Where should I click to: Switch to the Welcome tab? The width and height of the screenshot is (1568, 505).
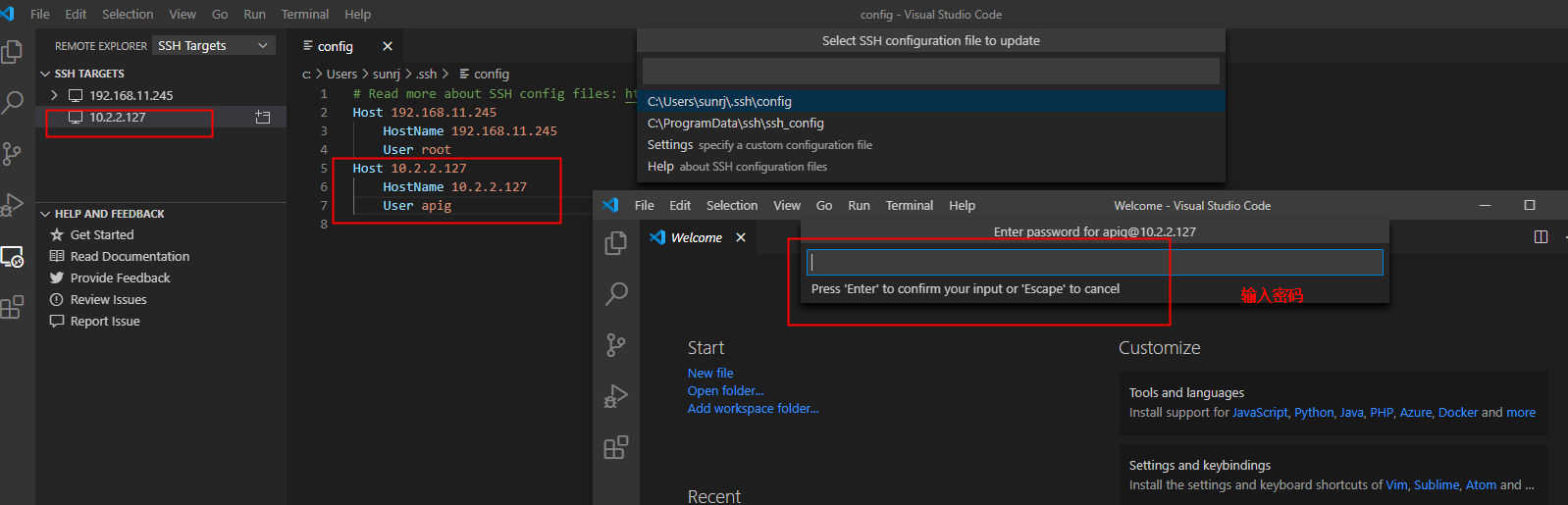pos(696,237)
